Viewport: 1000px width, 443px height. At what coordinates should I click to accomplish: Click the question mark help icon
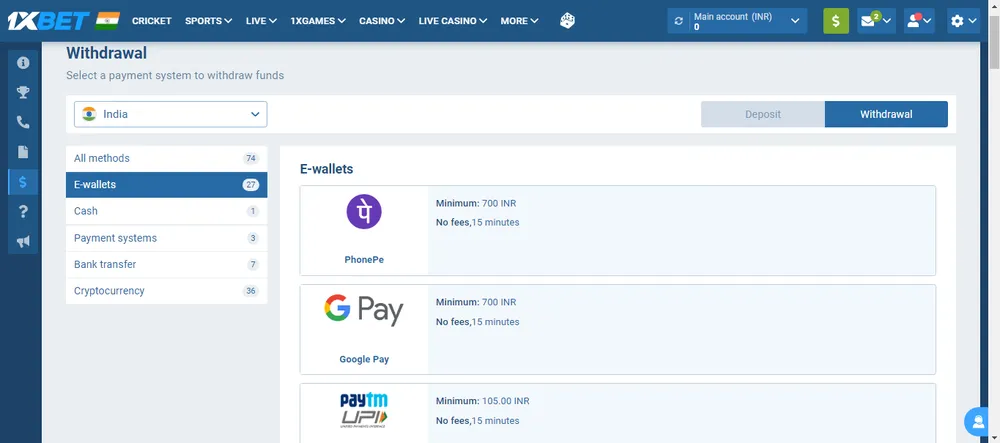(x=23, y=212)
